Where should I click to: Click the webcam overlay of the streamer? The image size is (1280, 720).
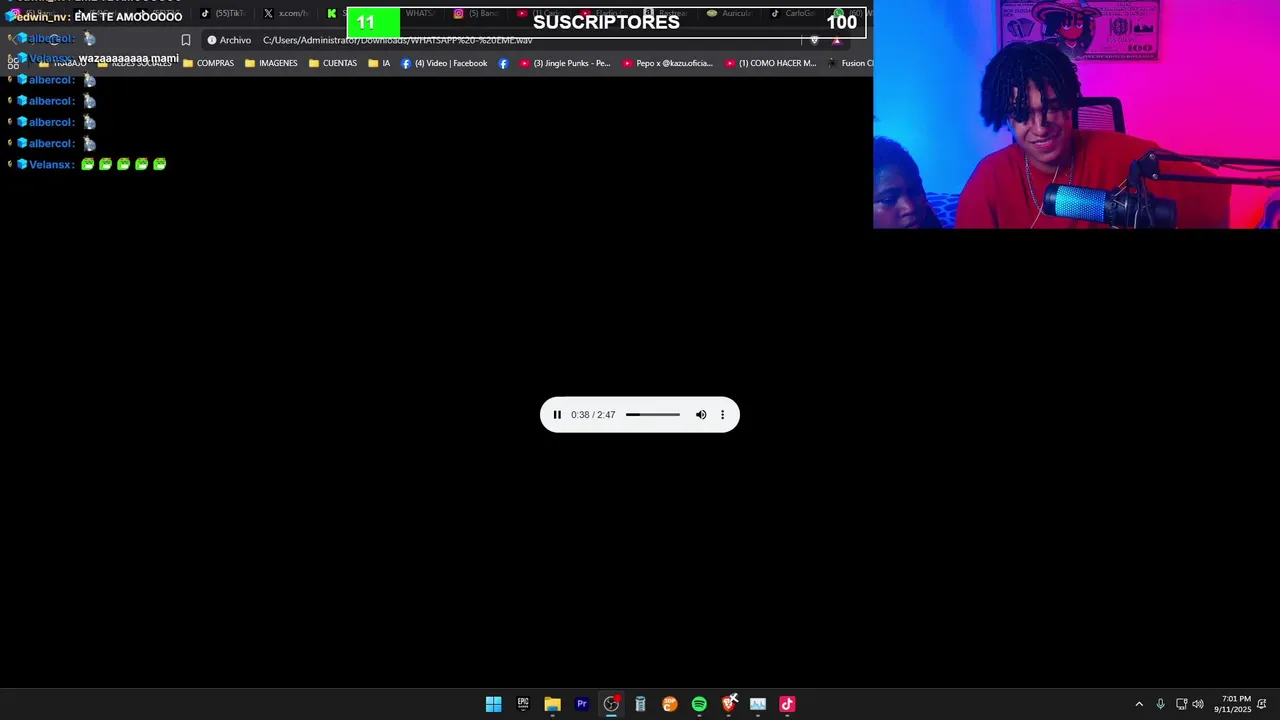click(1076, 114)
